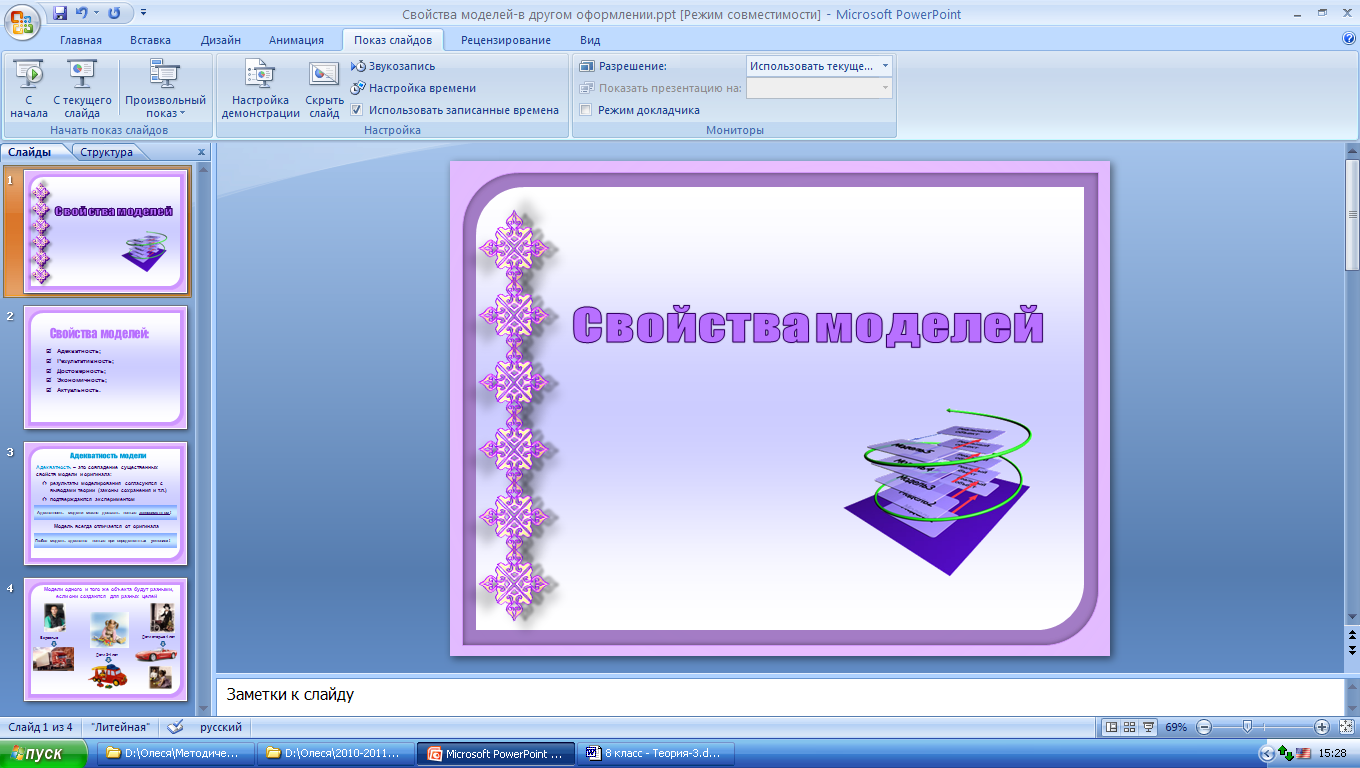The image size is (1360, 768).
Task: Click русский language indicator in status bar
Action: [x=220, y=727]
